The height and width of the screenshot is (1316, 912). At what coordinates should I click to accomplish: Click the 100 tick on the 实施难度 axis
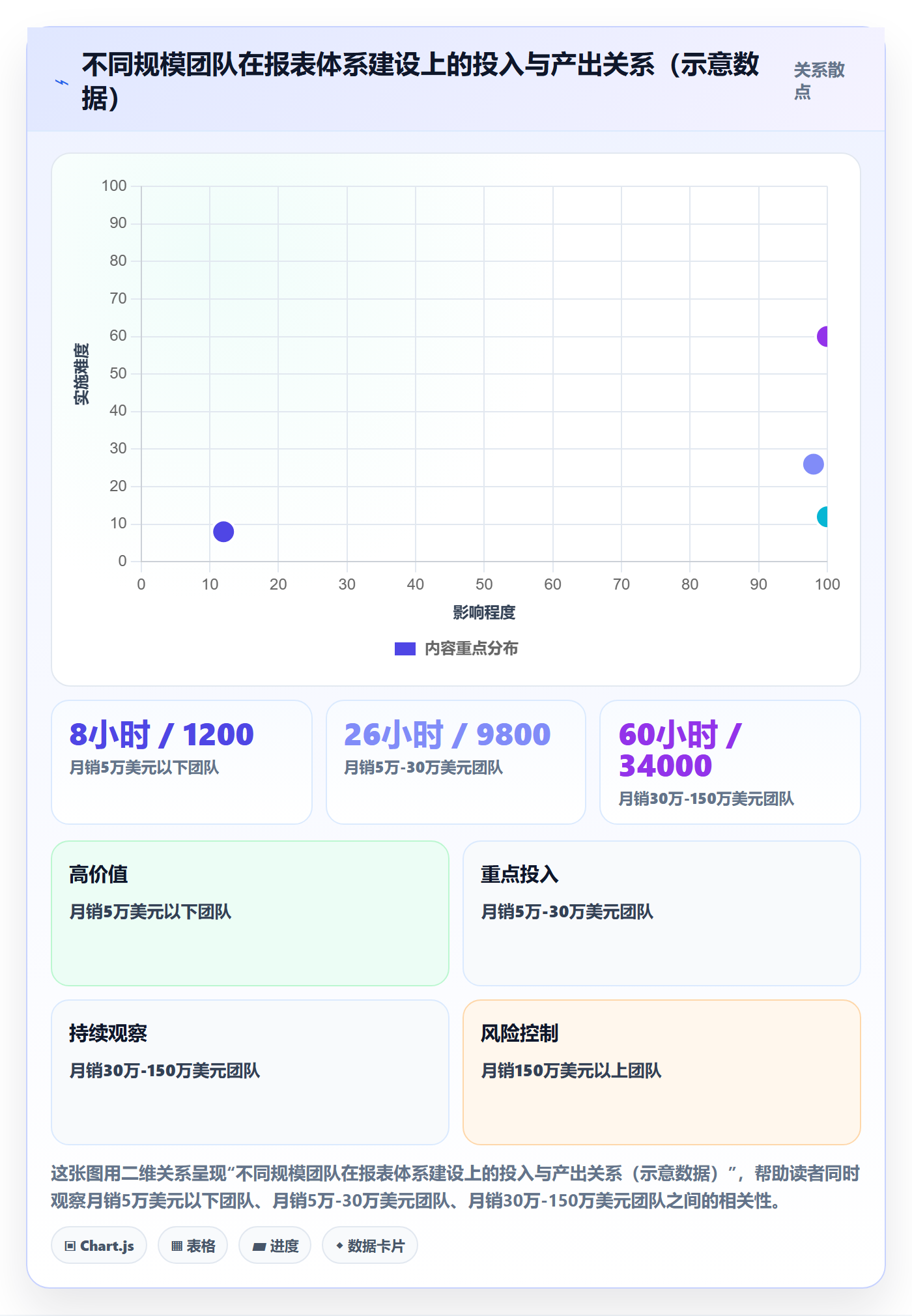click(x=114, y=186)
